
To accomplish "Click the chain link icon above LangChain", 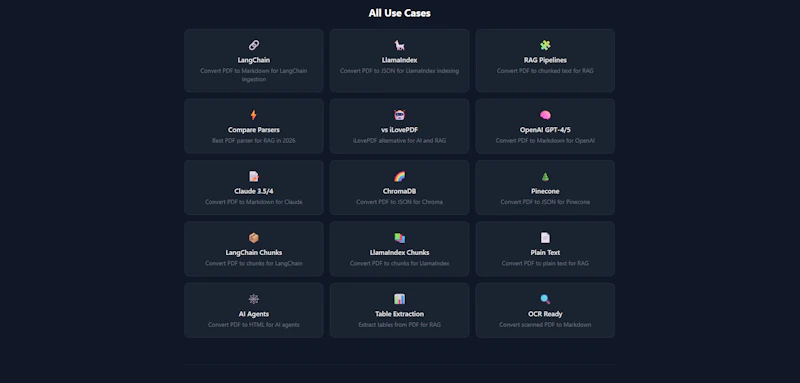I will tap(254, 45).
